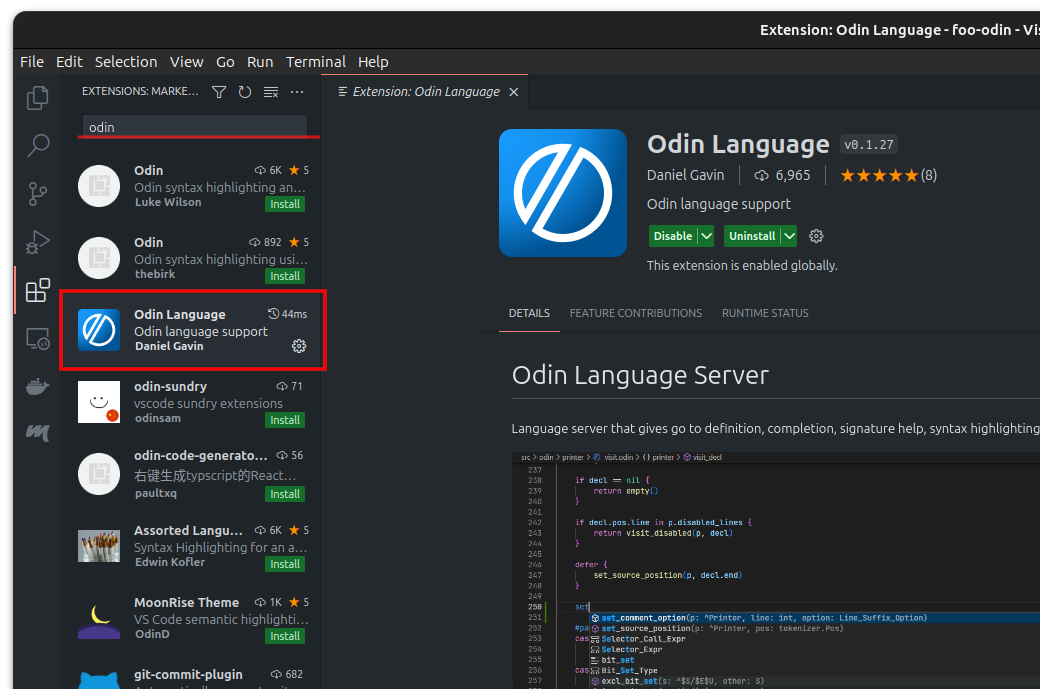Screen dimensions: 1040x689
Task: Click the v0.1.27 version badge
Action: (869, 145)
